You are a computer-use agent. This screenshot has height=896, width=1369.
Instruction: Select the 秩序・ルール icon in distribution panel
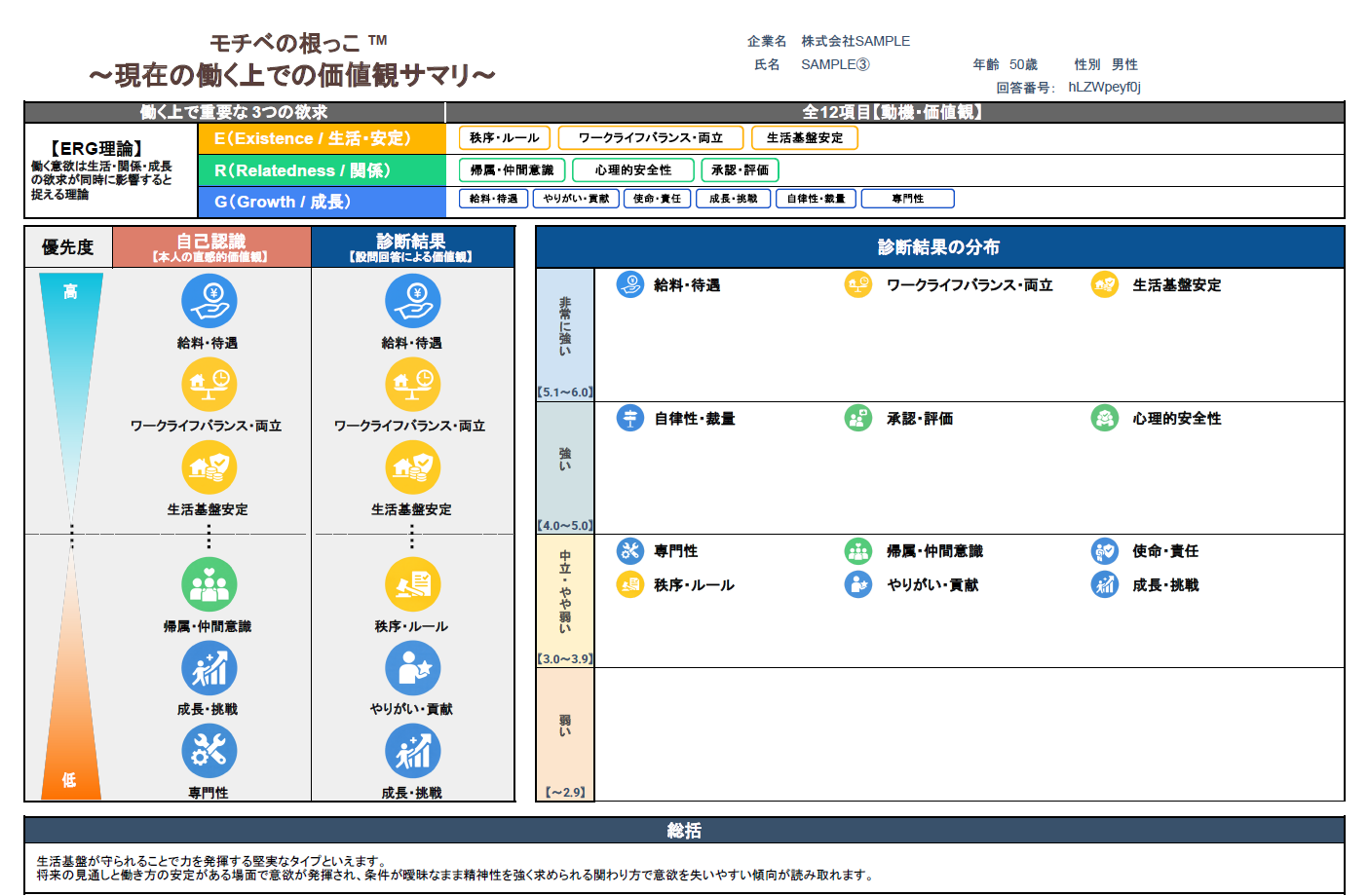click(x=629, y=584)
